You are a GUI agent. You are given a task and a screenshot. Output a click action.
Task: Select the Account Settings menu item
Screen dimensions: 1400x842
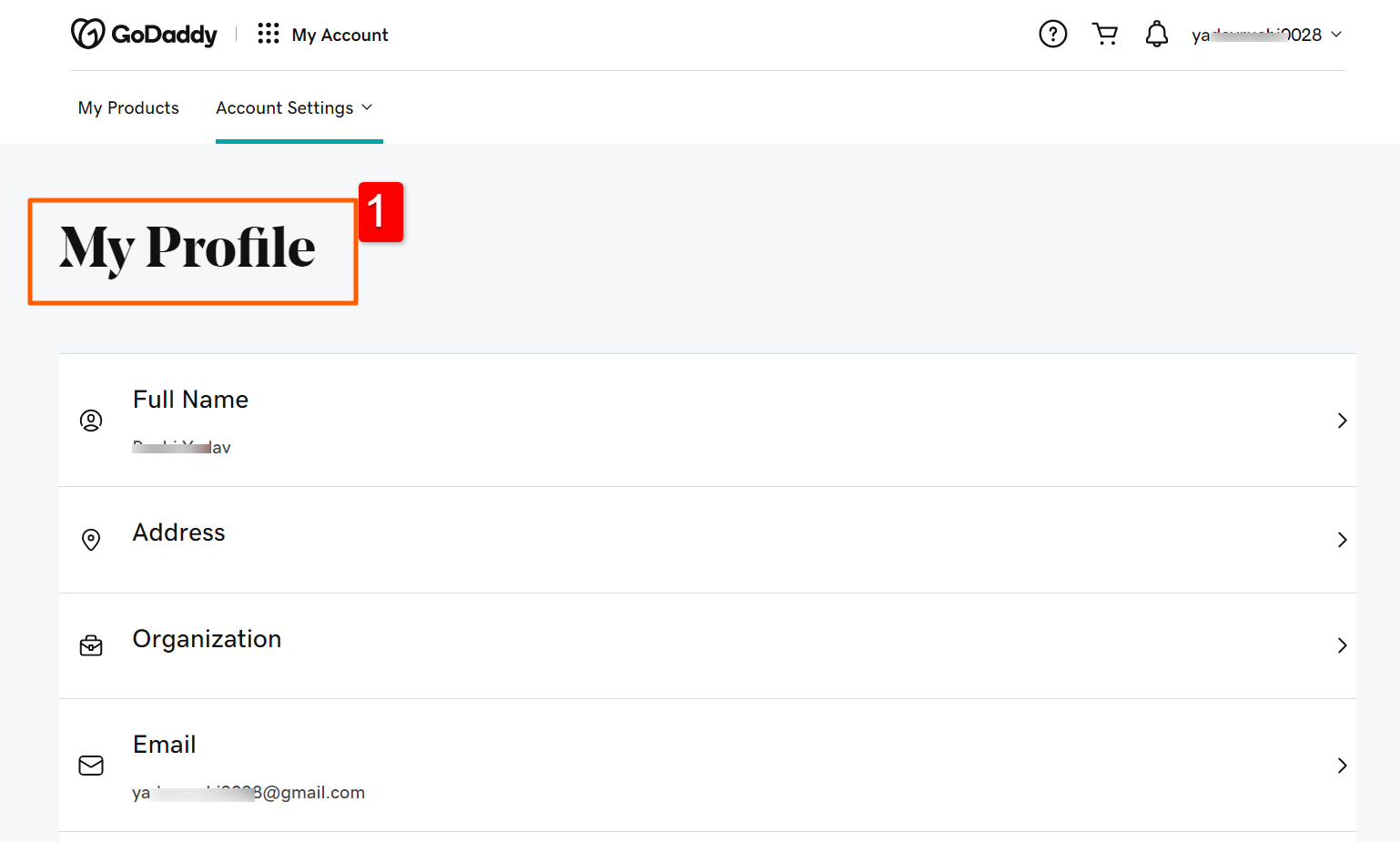[284, 107]
